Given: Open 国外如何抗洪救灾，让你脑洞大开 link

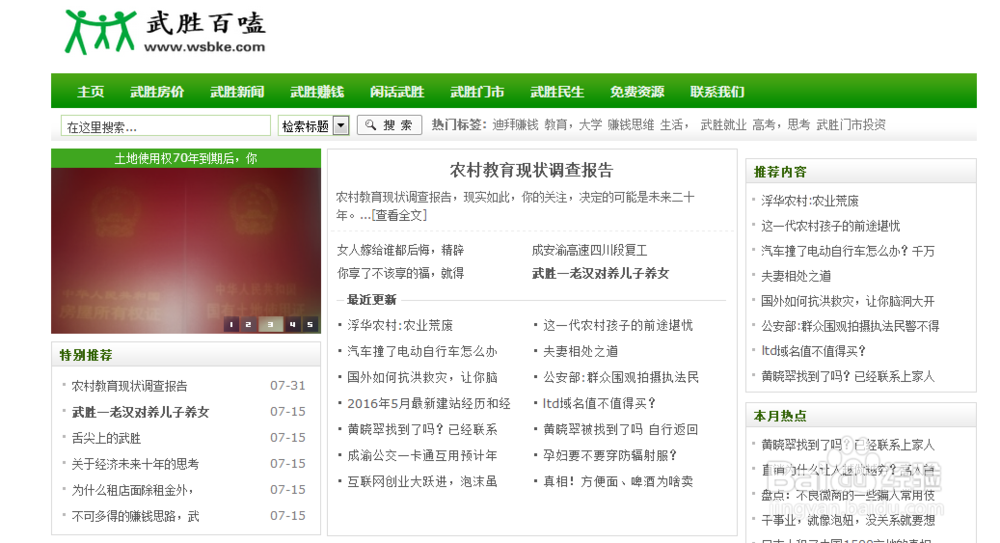Looking at the screenshot, I should (x=848, y=301).
